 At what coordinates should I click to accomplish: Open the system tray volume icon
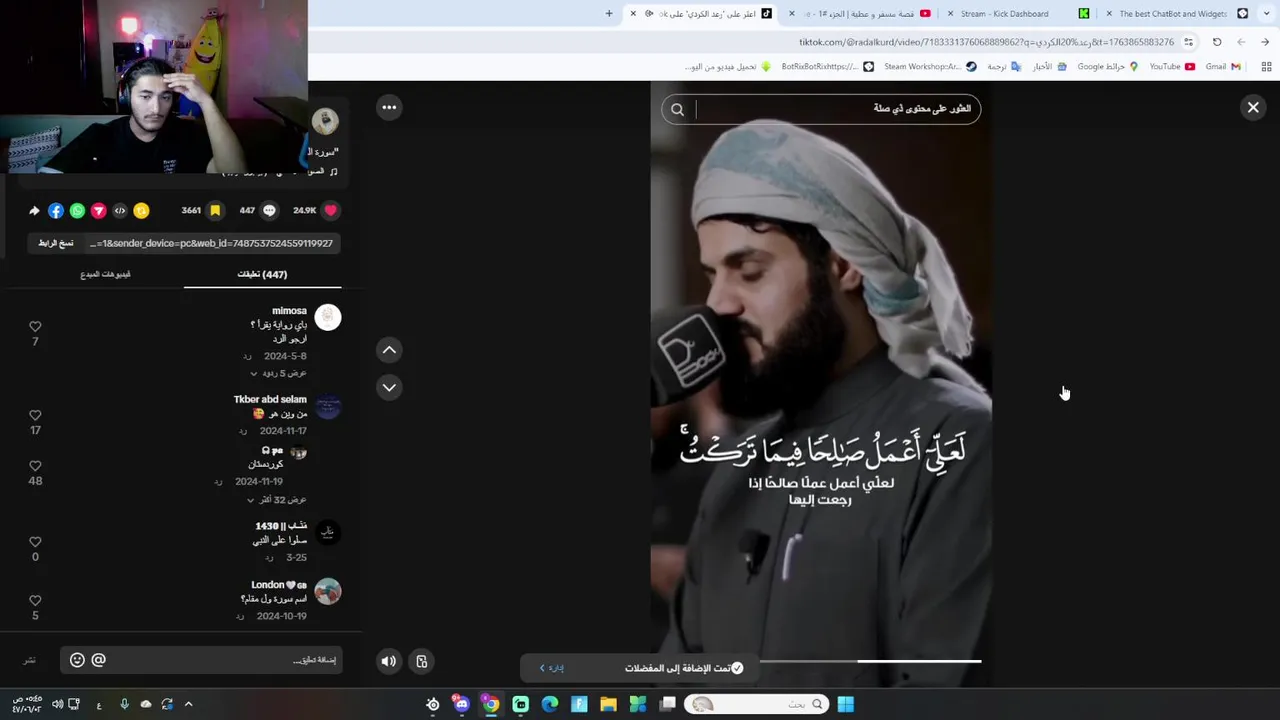pos(57,704)
